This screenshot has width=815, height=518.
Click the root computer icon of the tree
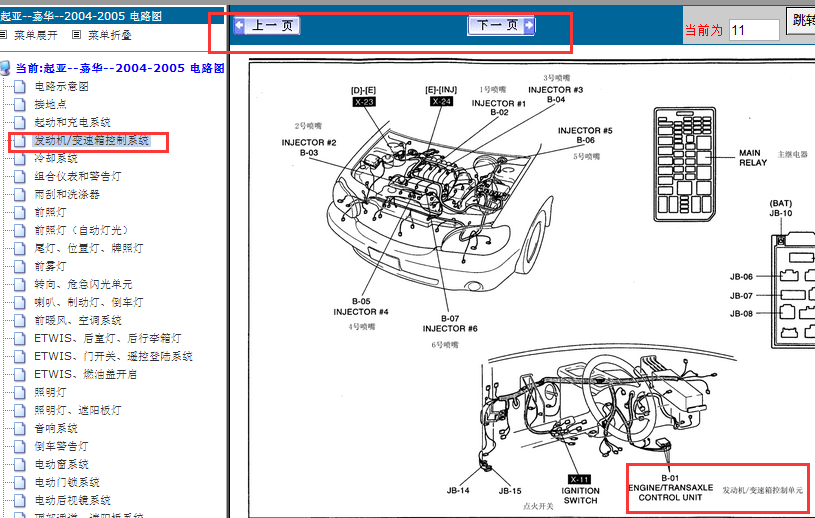pyautogui.click(x=5, y=68)
